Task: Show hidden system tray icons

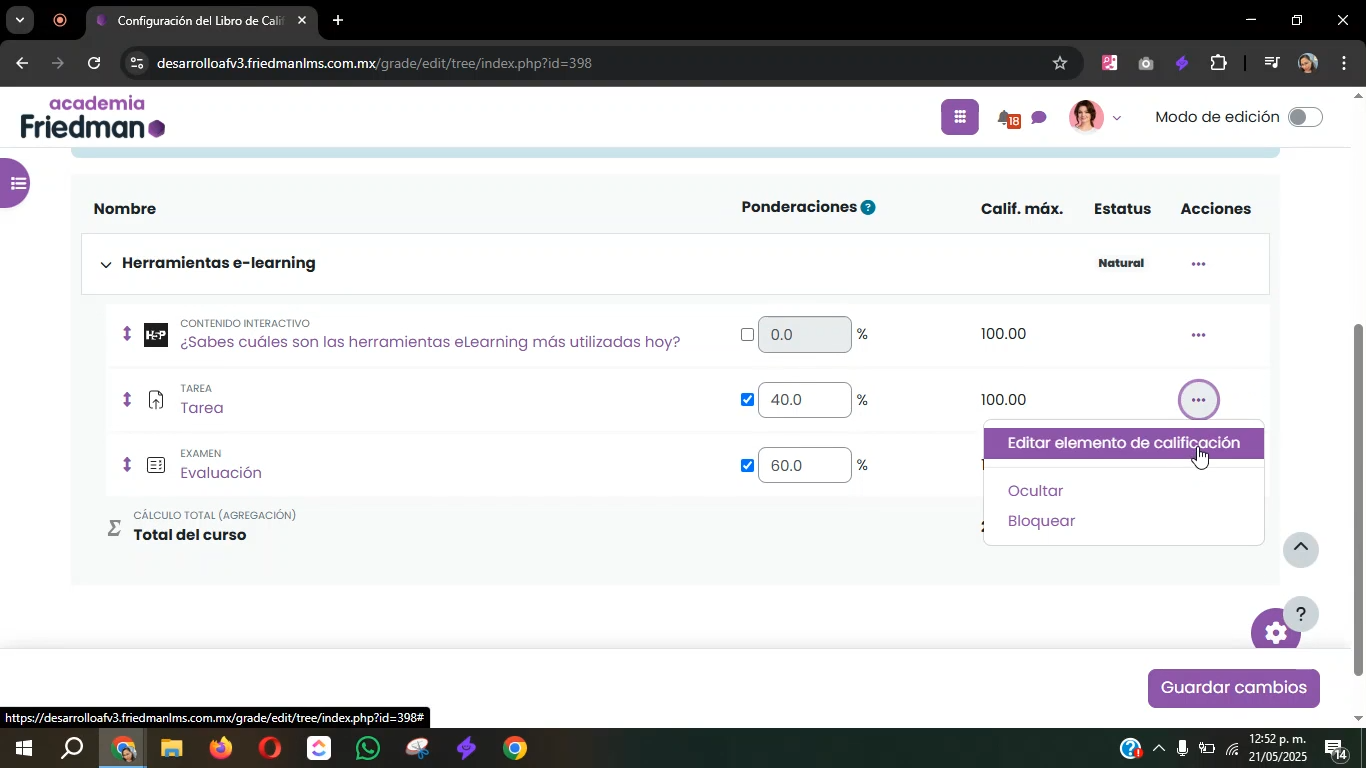Action: [x=1159, y=749]
